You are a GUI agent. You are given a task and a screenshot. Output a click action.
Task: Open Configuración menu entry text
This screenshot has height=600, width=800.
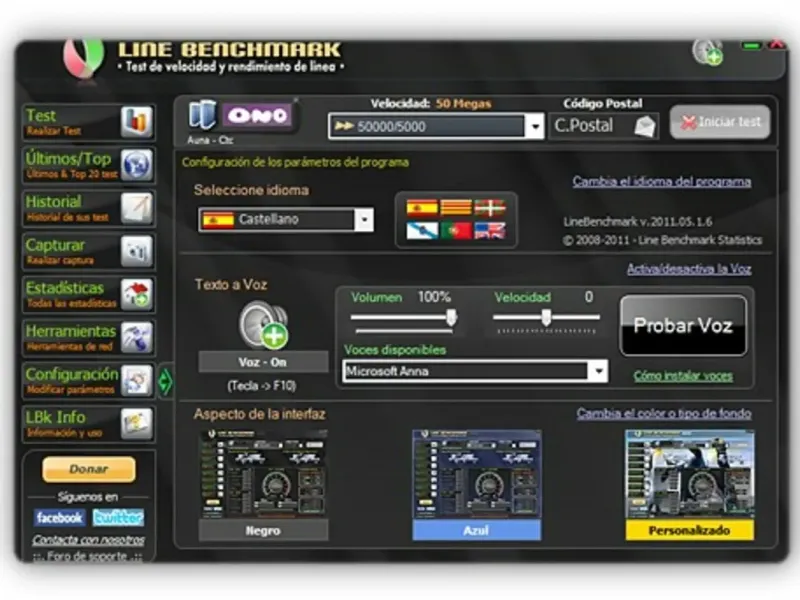[x=72, y=374]
